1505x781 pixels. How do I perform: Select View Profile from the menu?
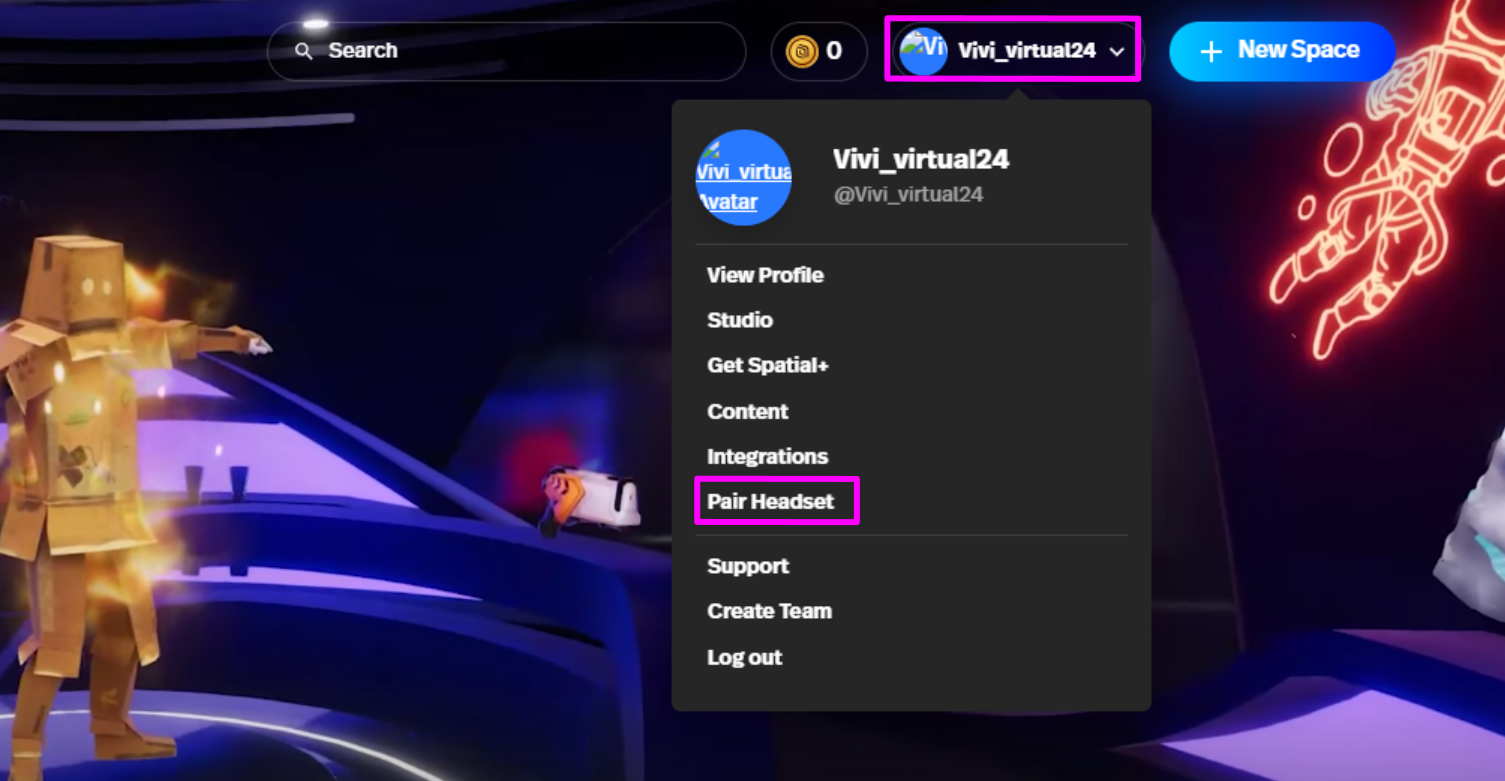click(765, 275)
